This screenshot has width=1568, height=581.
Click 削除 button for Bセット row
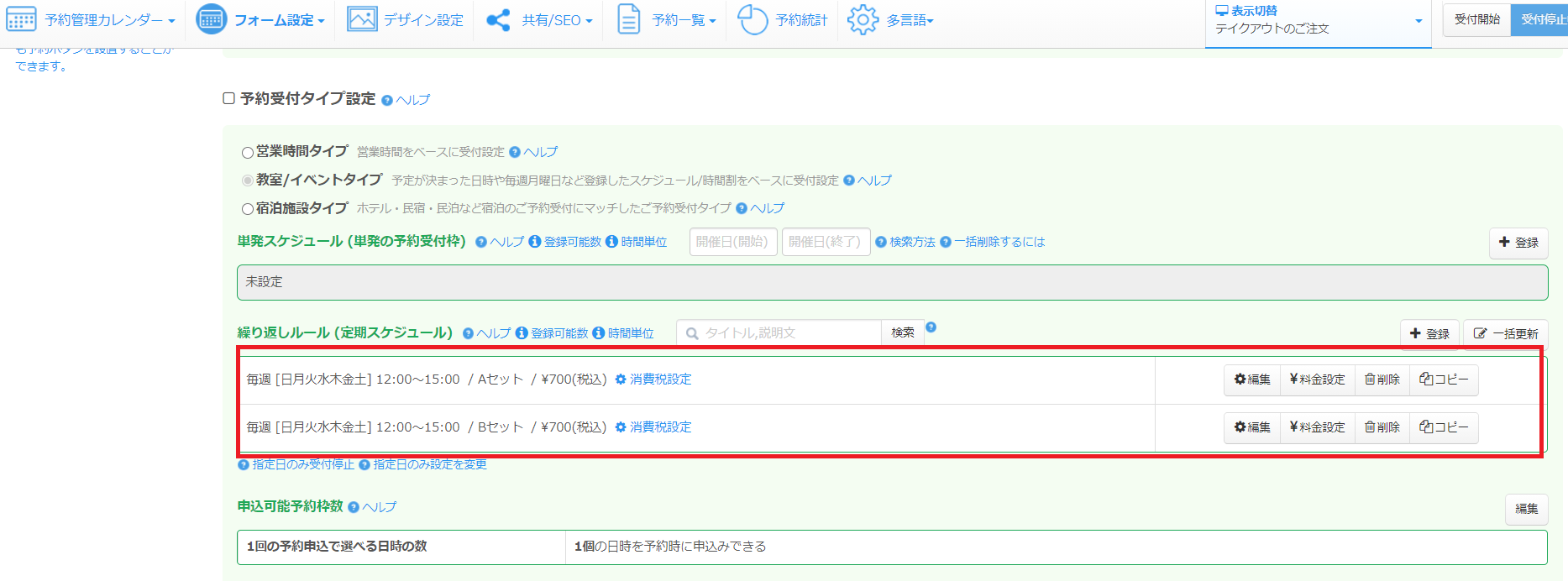[x=1382, y=427]
